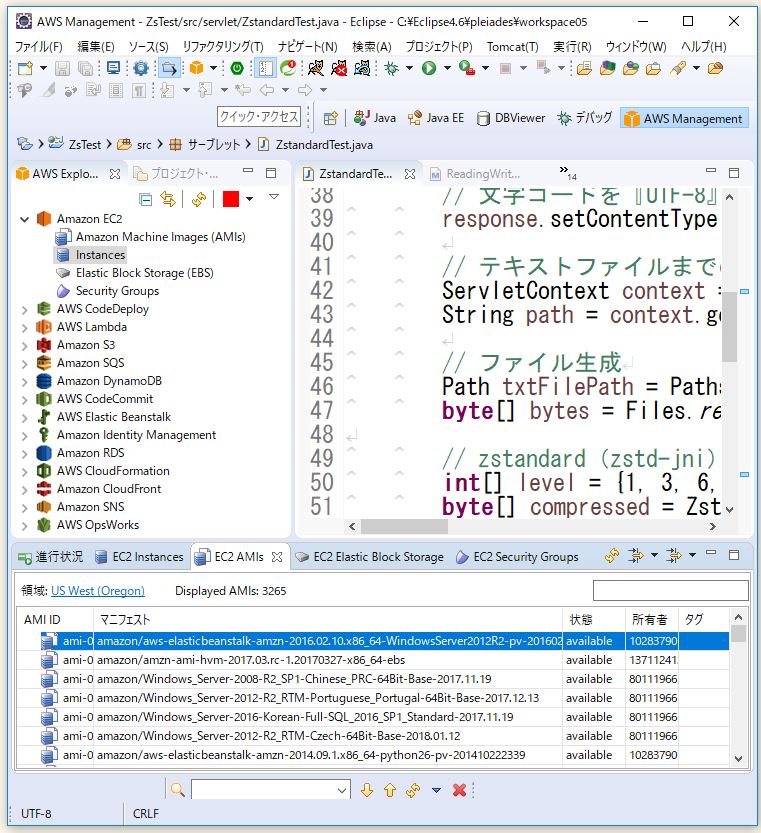Switch to the Java EE perspective
The image size is (761, 833).
click(436, 118)
